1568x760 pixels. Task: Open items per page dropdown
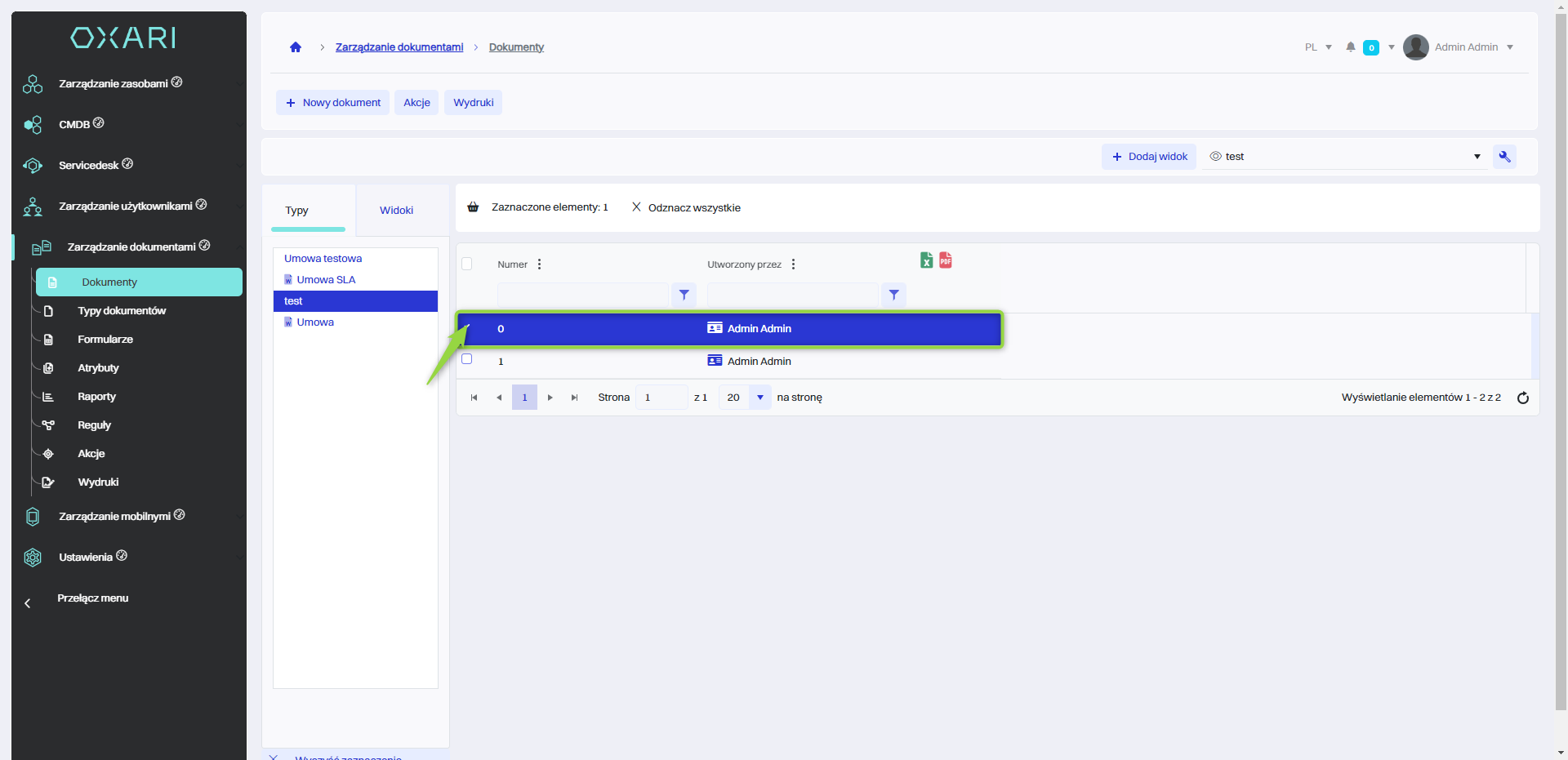click(x=759, y=398)
